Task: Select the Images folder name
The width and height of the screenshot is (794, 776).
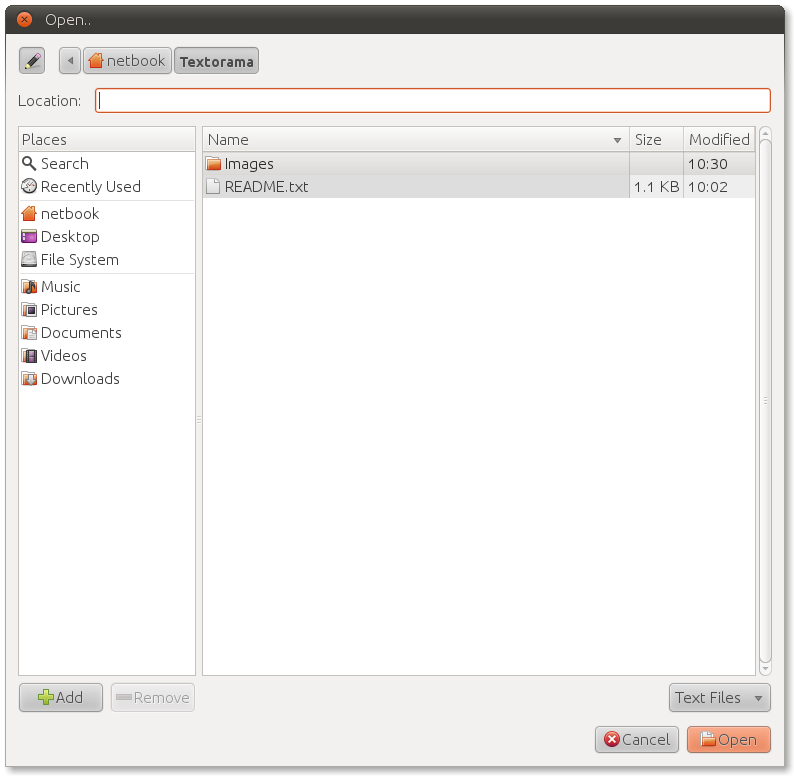Action: [249, 164]
